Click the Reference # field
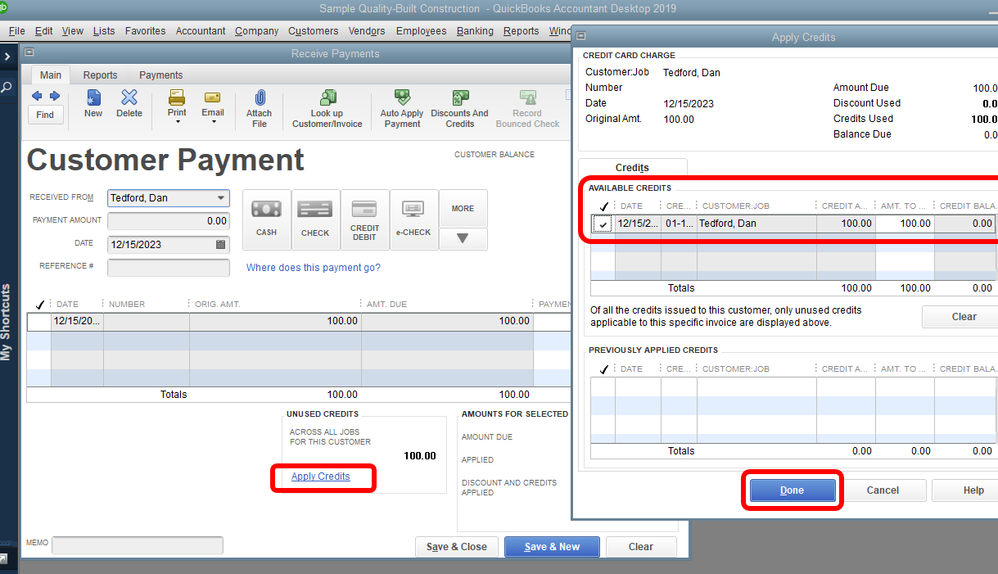The height and width of the screenshot is (574, 998). [169, 267]
